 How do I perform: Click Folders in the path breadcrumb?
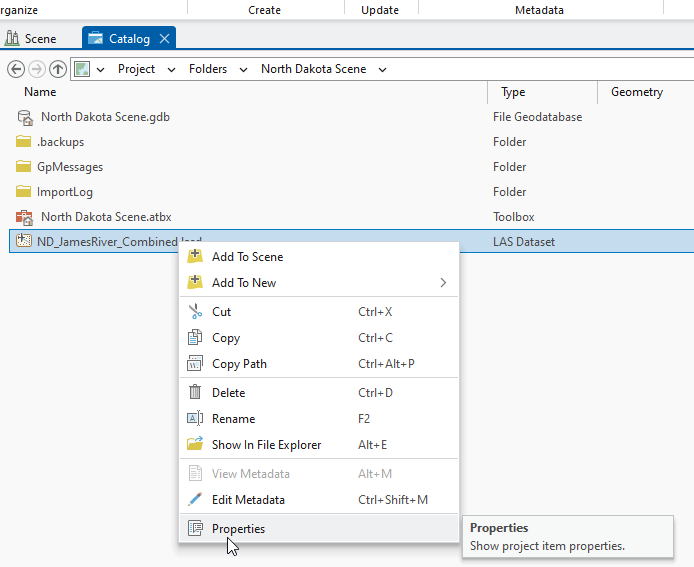(x=208, y=69)
